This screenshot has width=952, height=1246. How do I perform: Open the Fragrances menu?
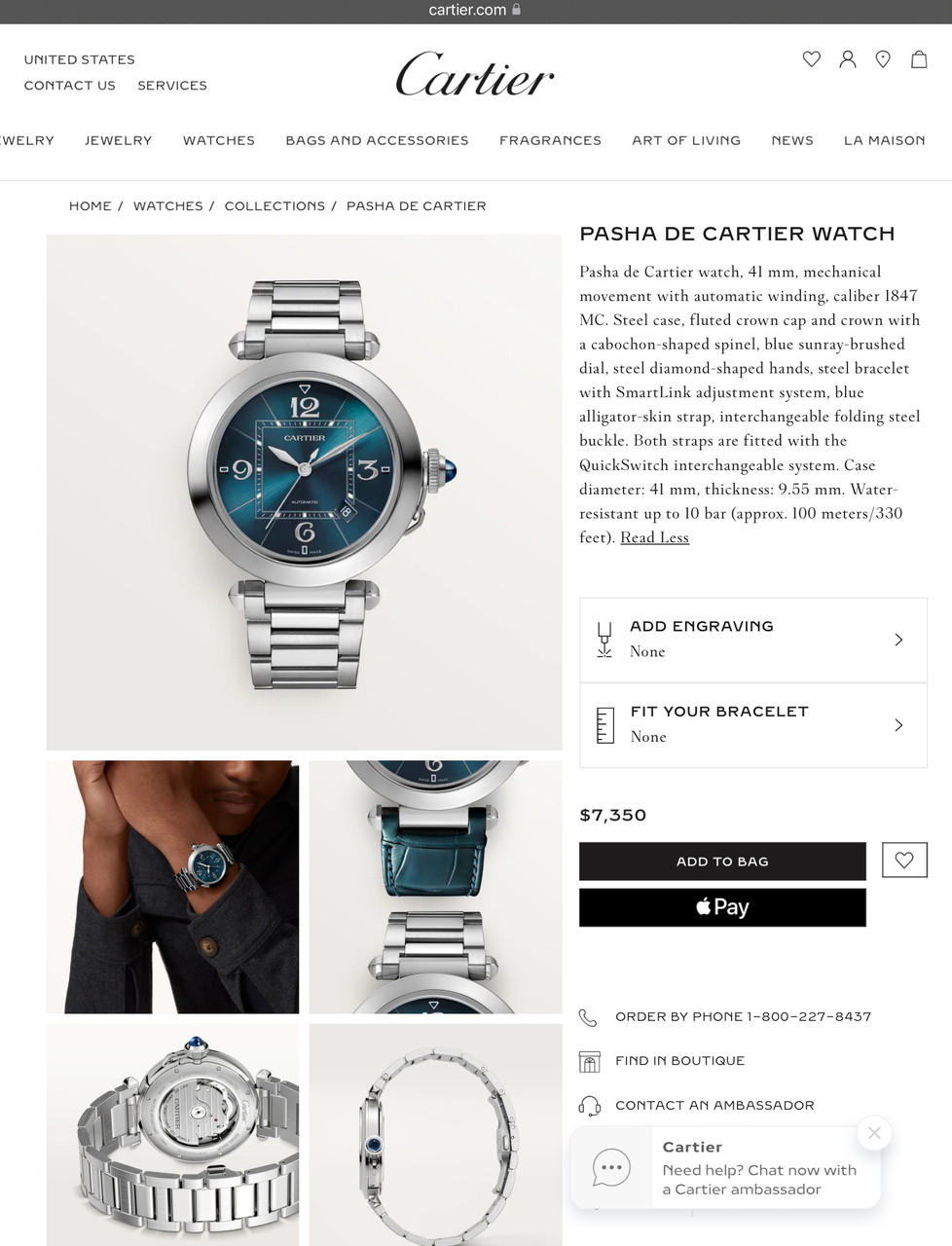[x=550, y=140]
